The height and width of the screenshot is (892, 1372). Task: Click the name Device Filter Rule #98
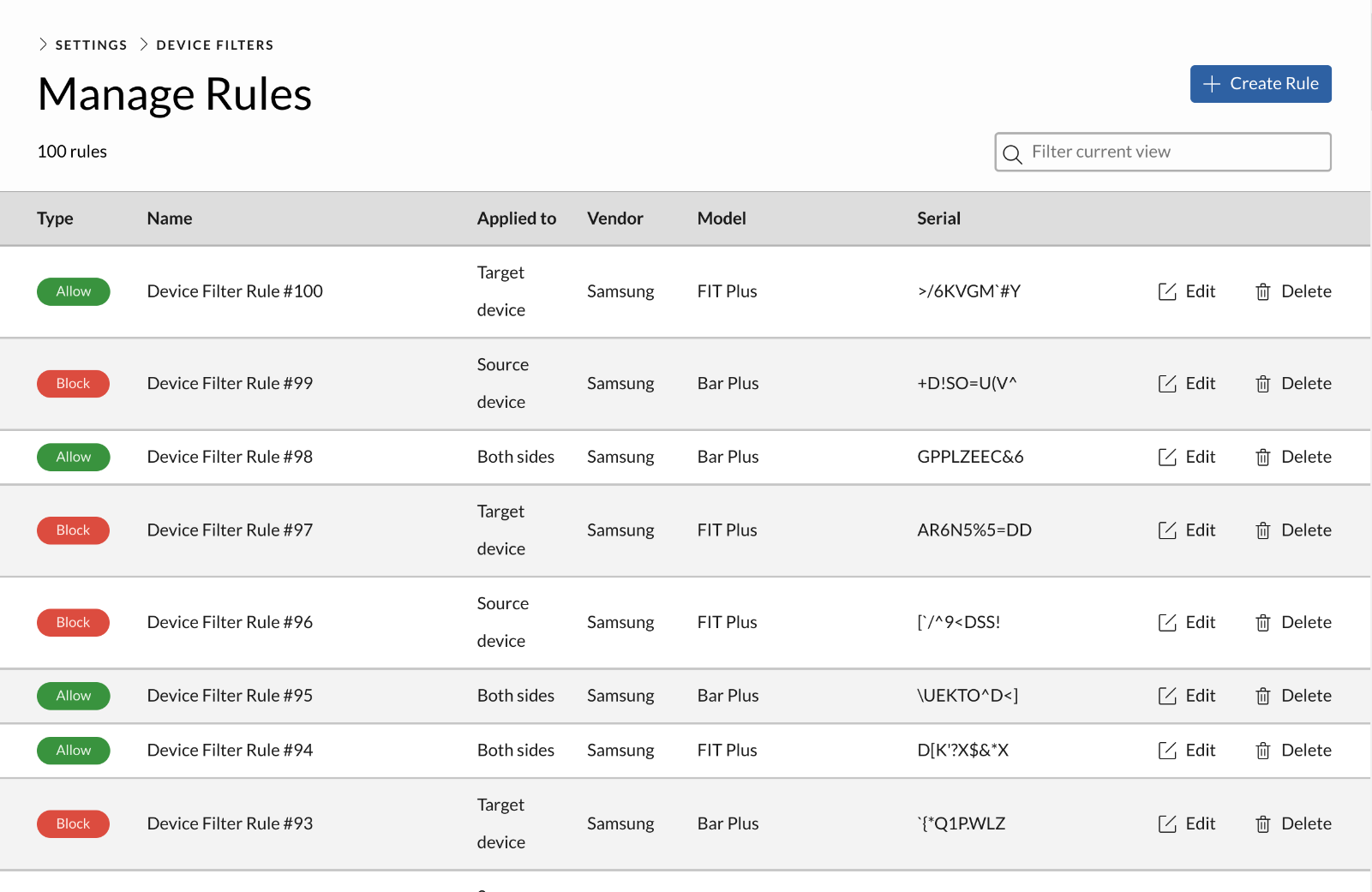point(230,457)
